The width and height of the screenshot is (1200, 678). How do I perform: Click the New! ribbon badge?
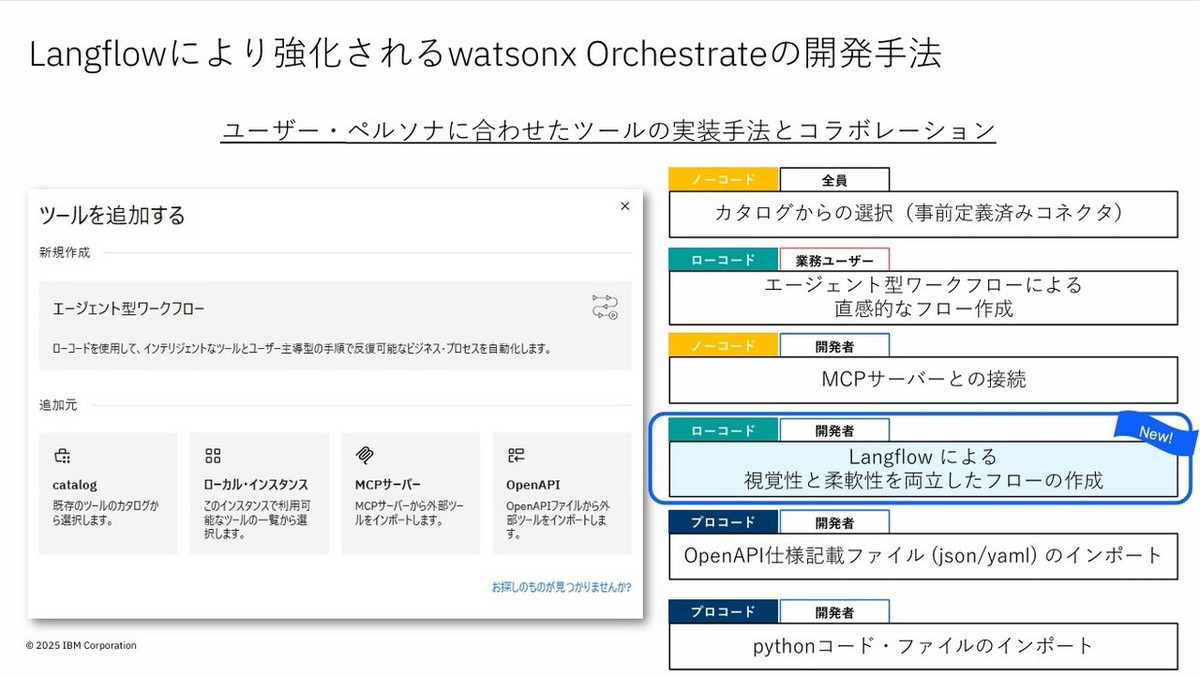pyautogui.click(x=1156, y=435)
